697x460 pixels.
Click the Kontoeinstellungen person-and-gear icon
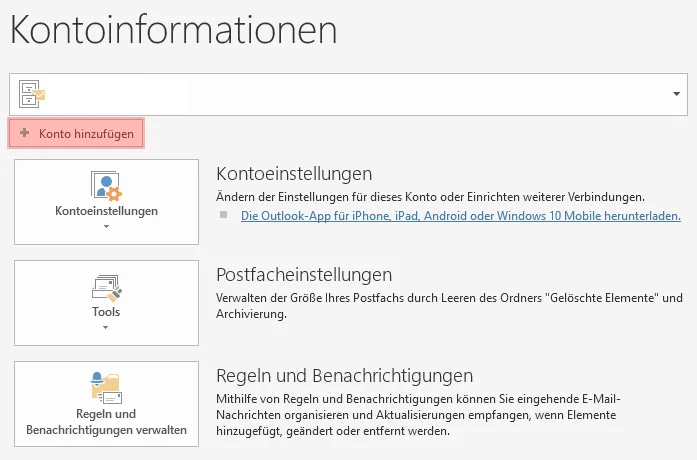106,186
